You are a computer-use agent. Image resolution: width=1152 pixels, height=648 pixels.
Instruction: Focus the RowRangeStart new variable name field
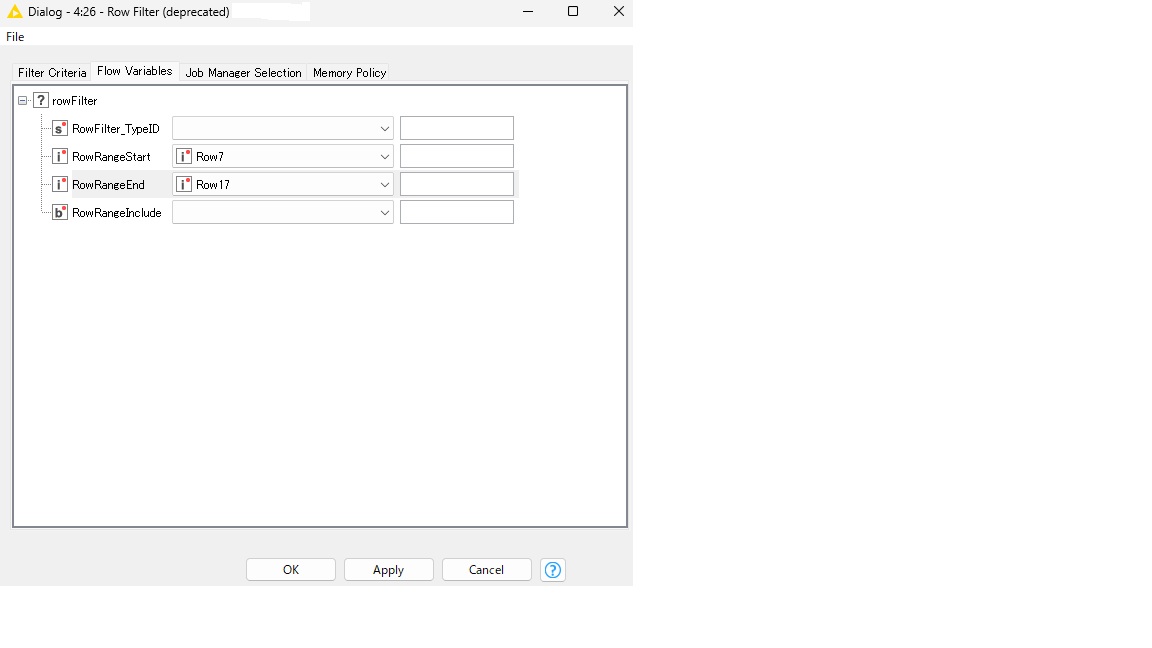tap(456, 156)
